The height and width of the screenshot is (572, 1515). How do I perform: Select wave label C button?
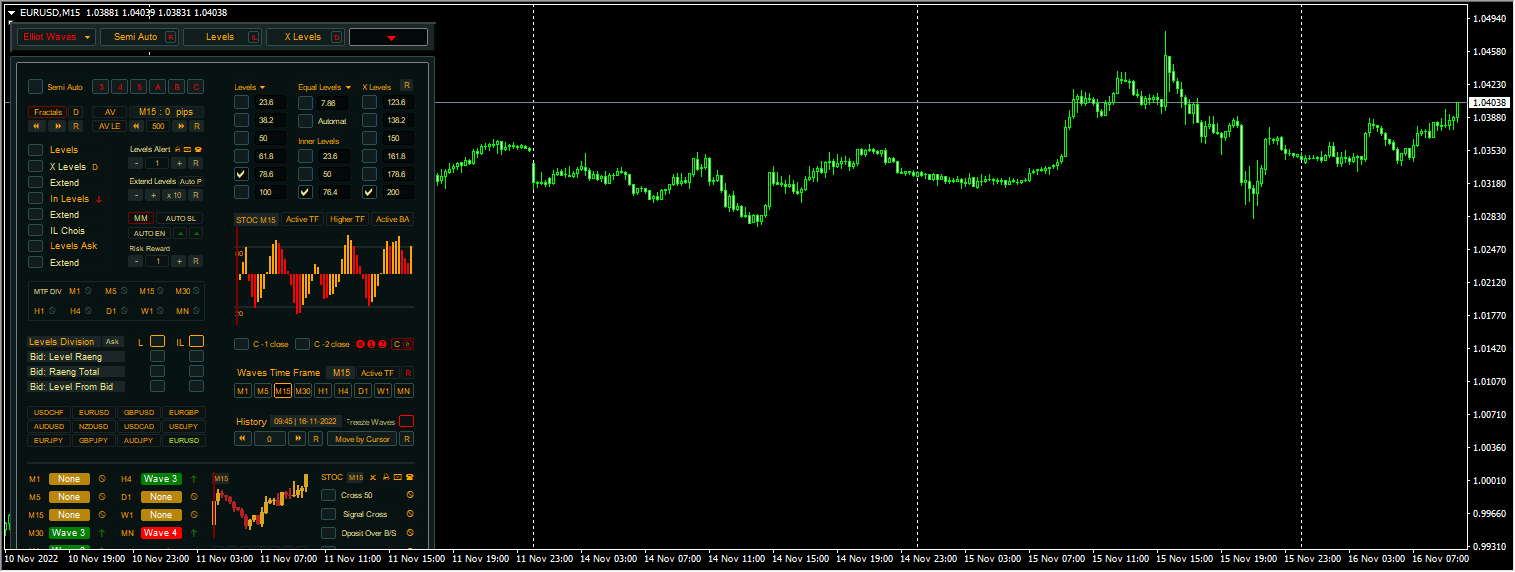(x=195, y=87)
